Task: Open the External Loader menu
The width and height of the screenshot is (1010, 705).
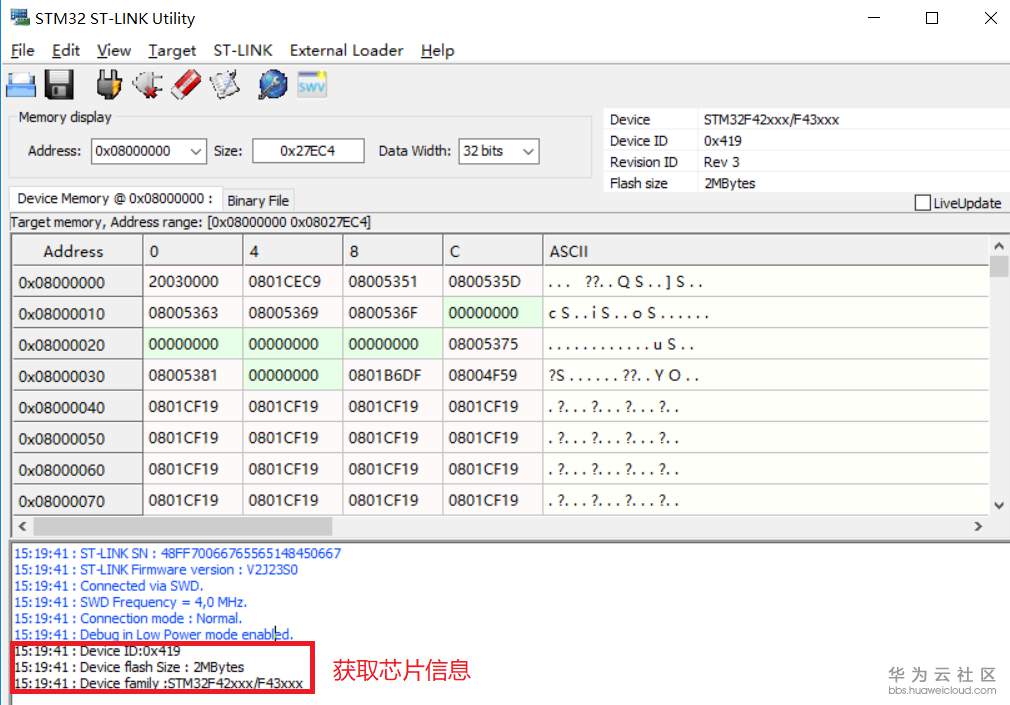Action: pyautogui.click(x=347, y=50)
